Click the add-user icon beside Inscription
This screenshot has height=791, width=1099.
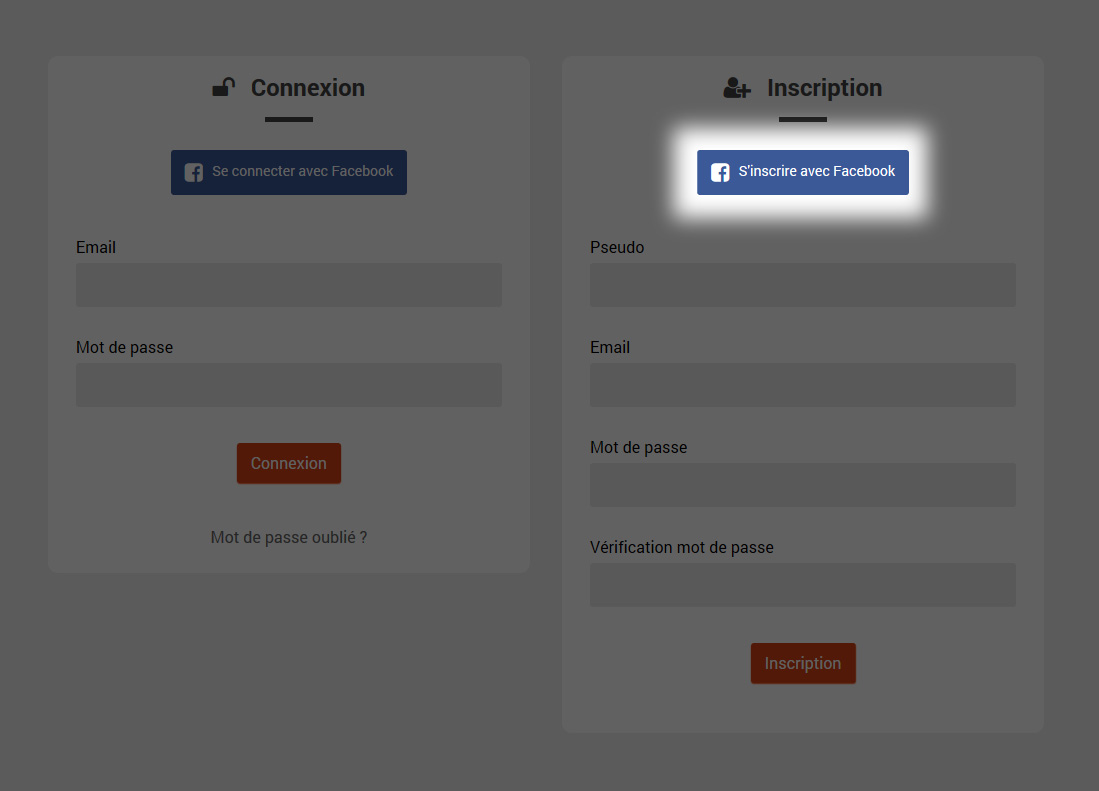click(736, 88)
